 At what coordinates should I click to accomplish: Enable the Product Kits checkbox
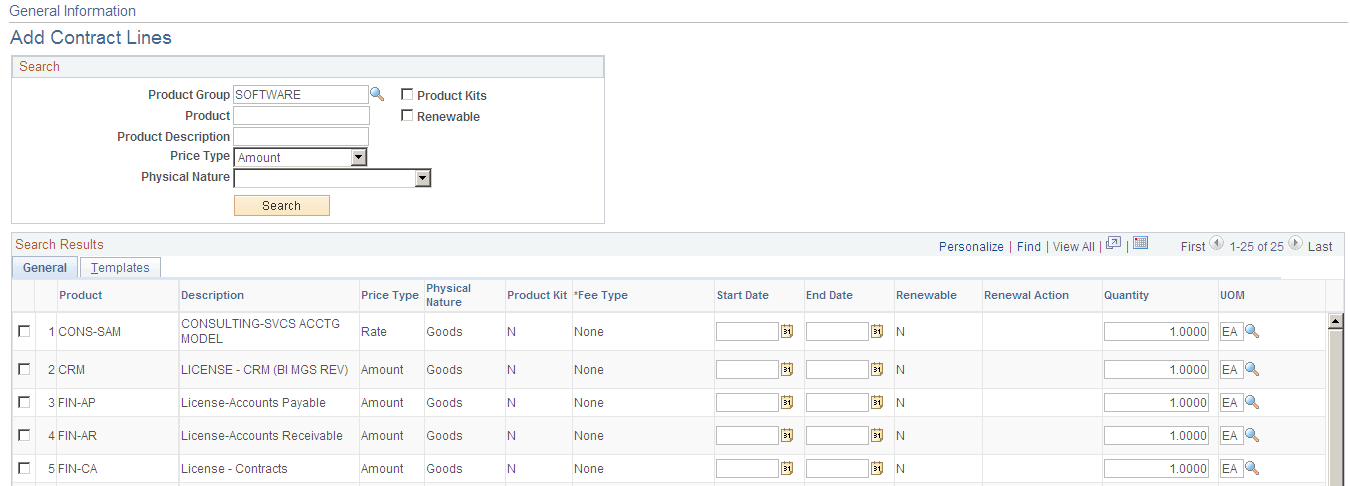[407, 94]
